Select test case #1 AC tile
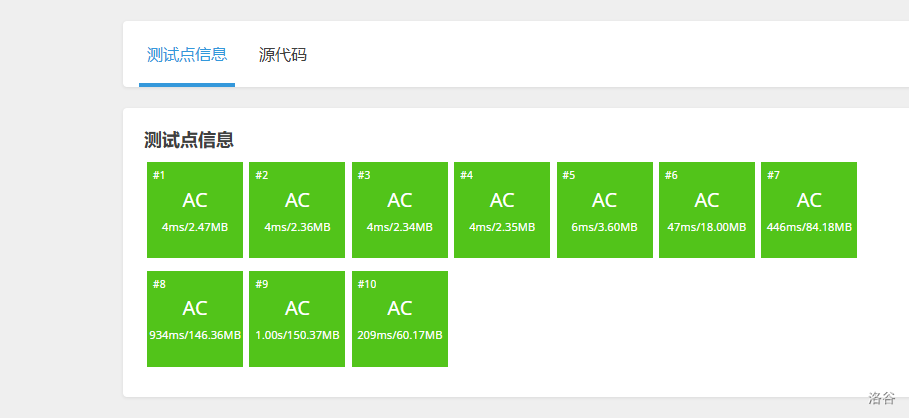The width and height of the screenshot is (909, 418). (195, 209)
